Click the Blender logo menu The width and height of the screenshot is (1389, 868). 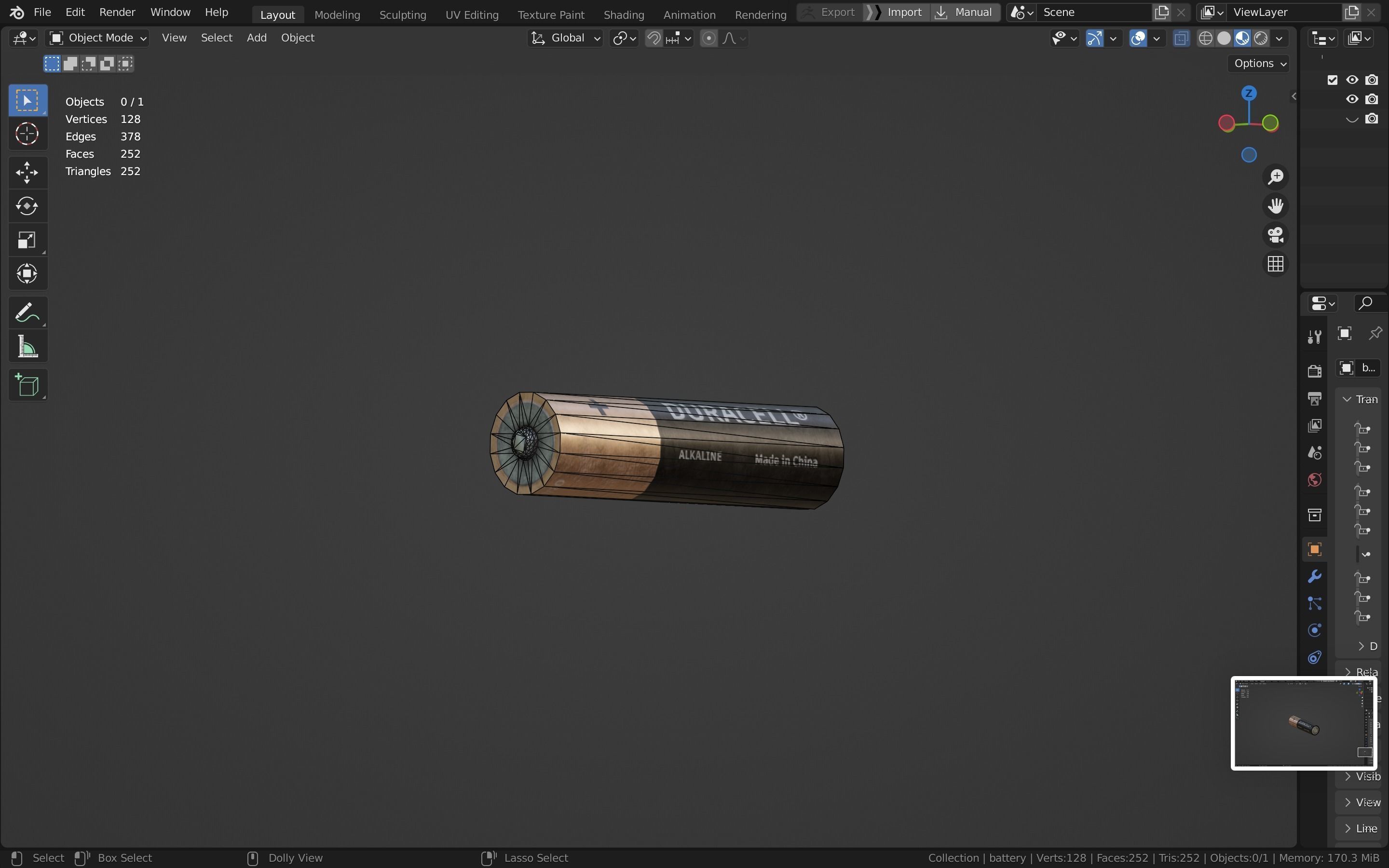[x=17, y=12]
